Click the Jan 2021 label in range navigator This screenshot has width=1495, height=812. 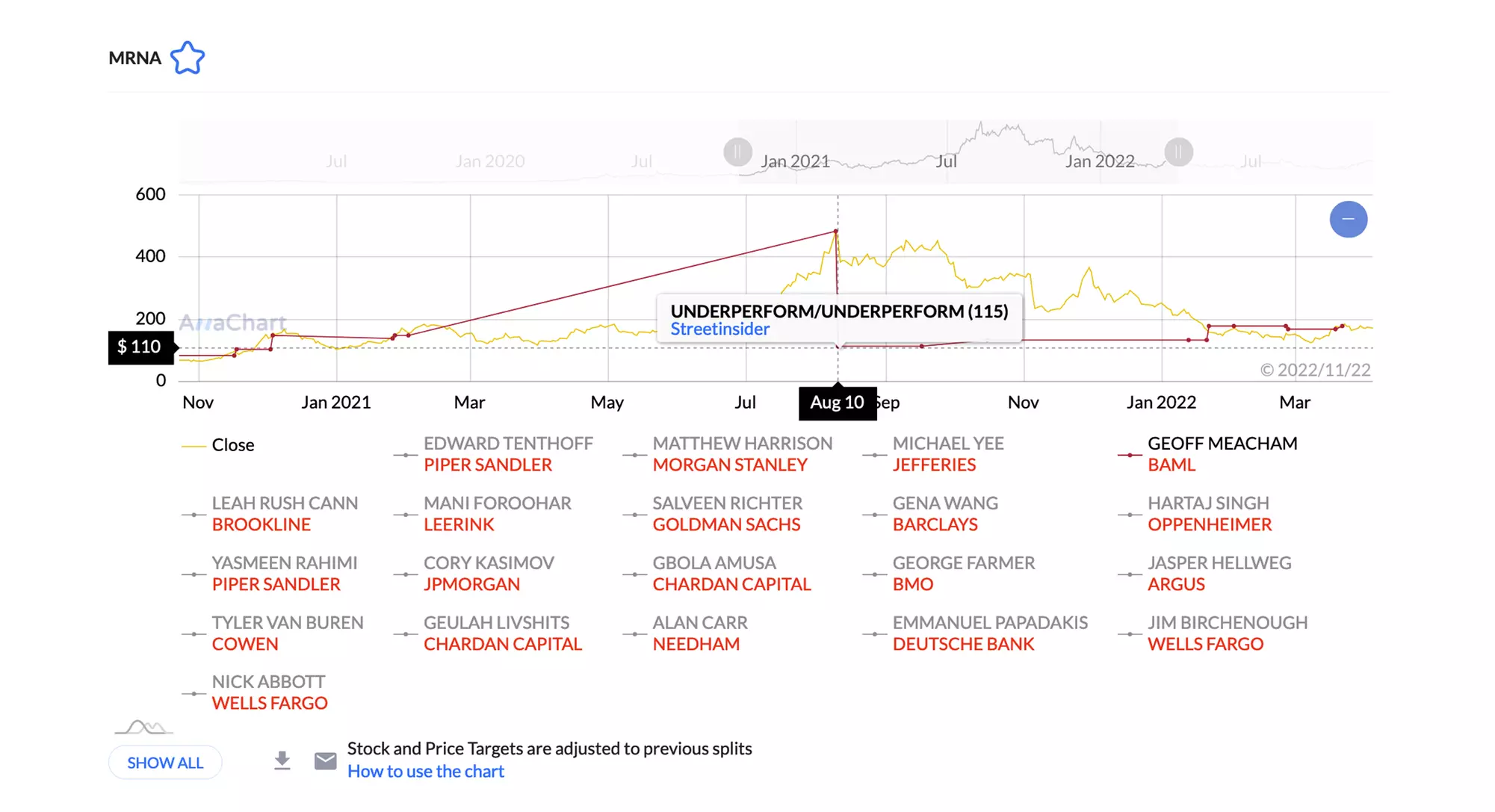pos(795,161)
